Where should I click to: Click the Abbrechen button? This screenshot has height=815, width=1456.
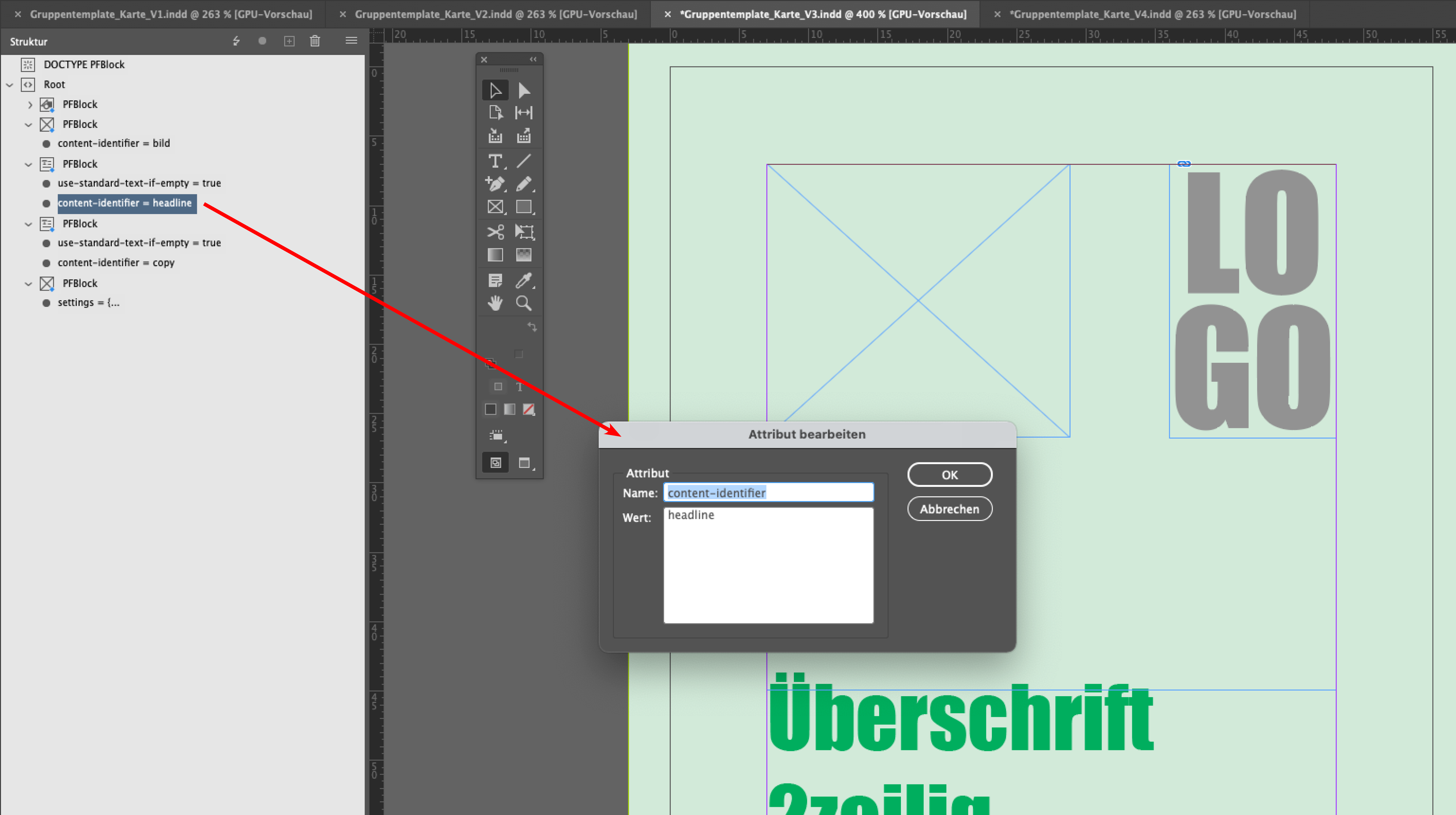[950, 509]
